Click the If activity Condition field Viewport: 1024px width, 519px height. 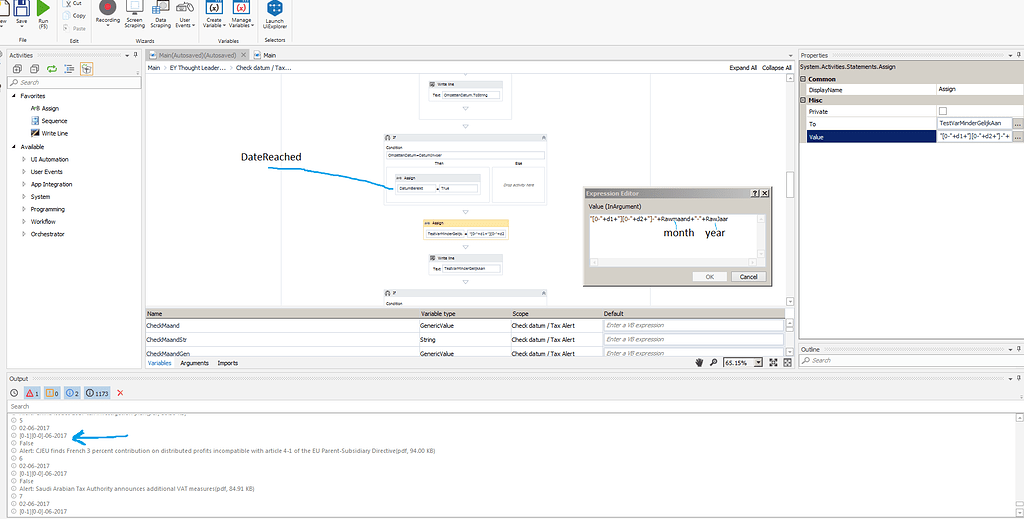click(x=466, y=155)
